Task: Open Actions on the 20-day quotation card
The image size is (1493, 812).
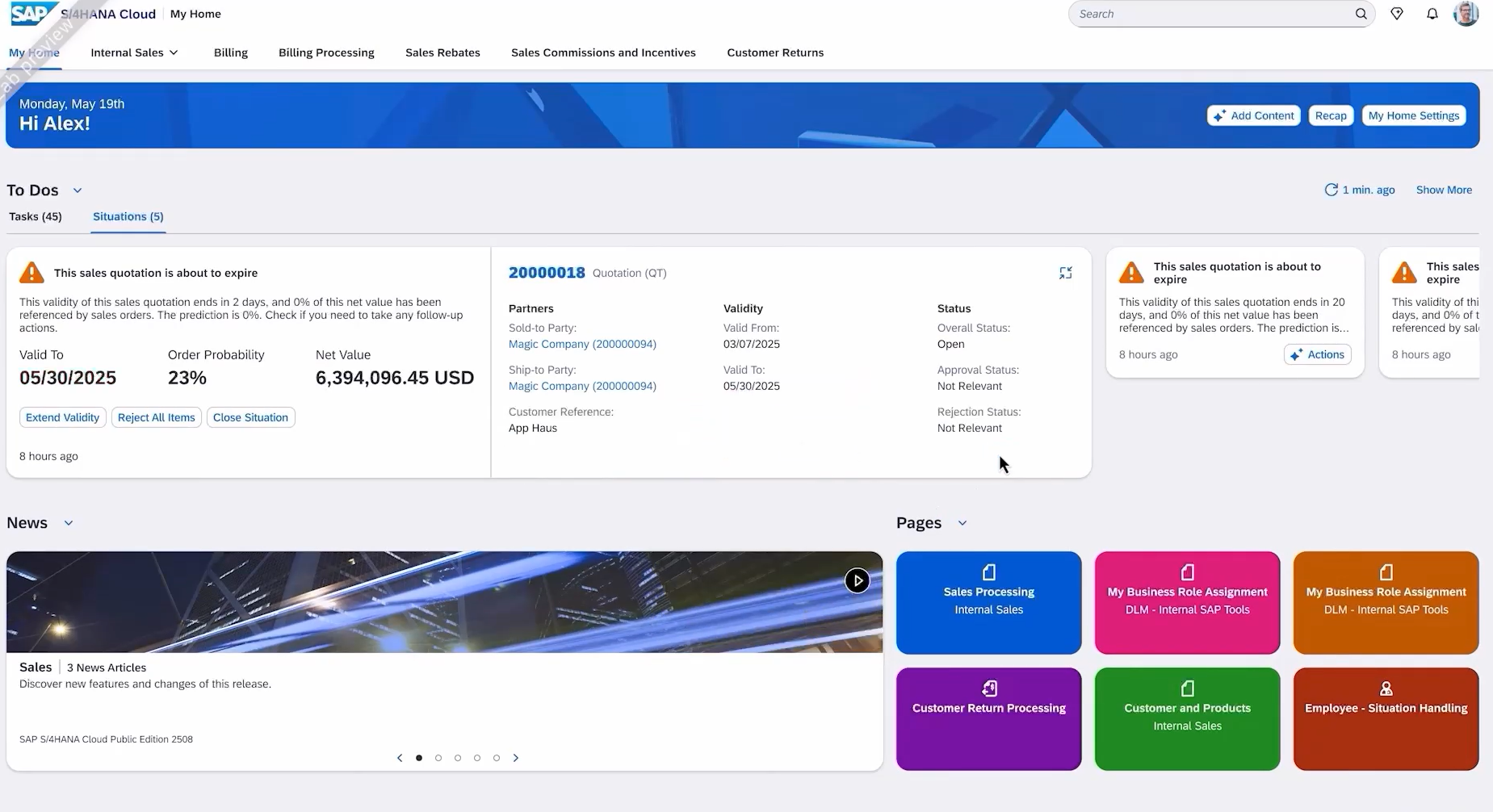Action: (x=1317, y=354)
